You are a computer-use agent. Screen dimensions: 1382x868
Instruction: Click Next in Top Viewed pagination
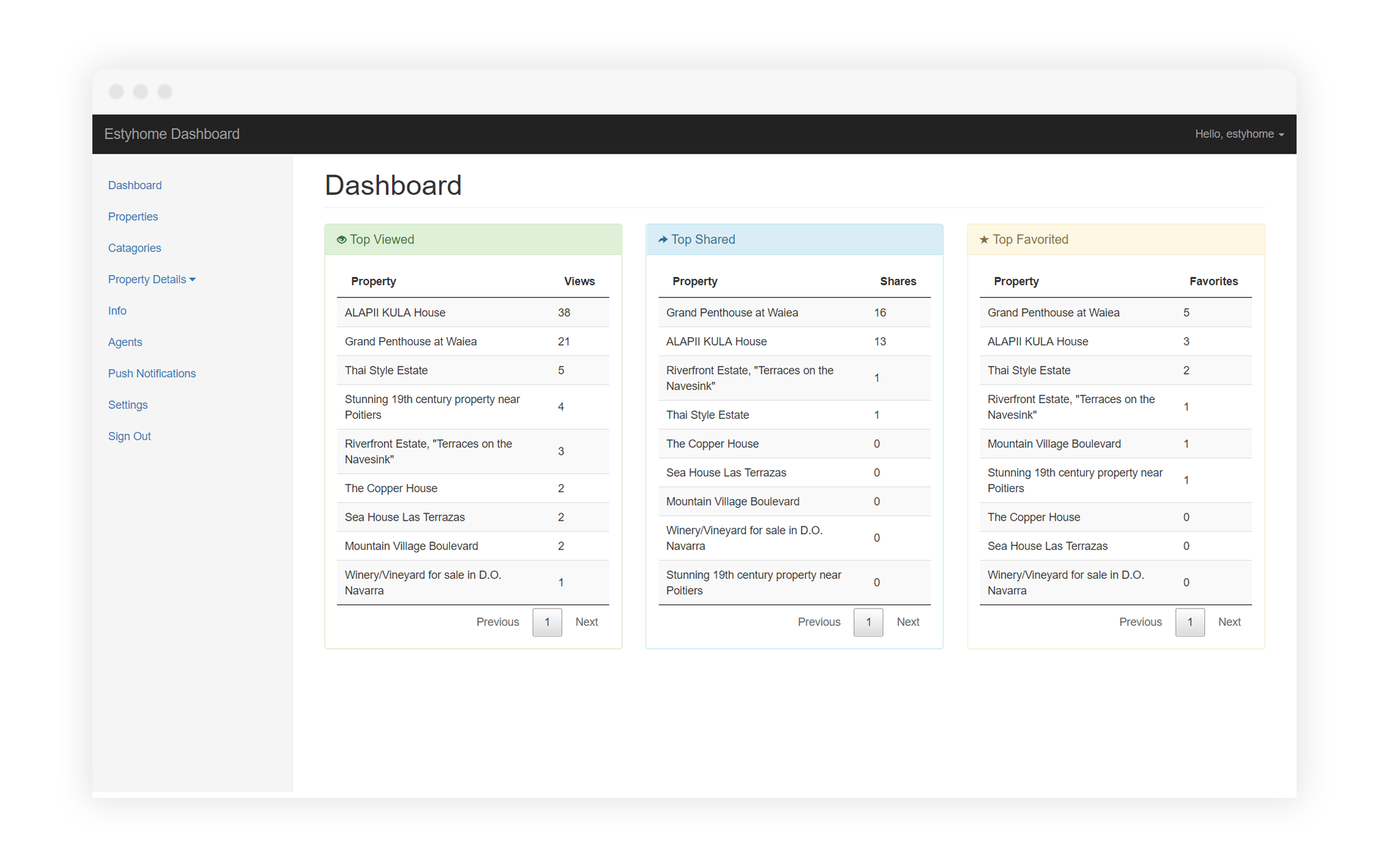point(586,623)
